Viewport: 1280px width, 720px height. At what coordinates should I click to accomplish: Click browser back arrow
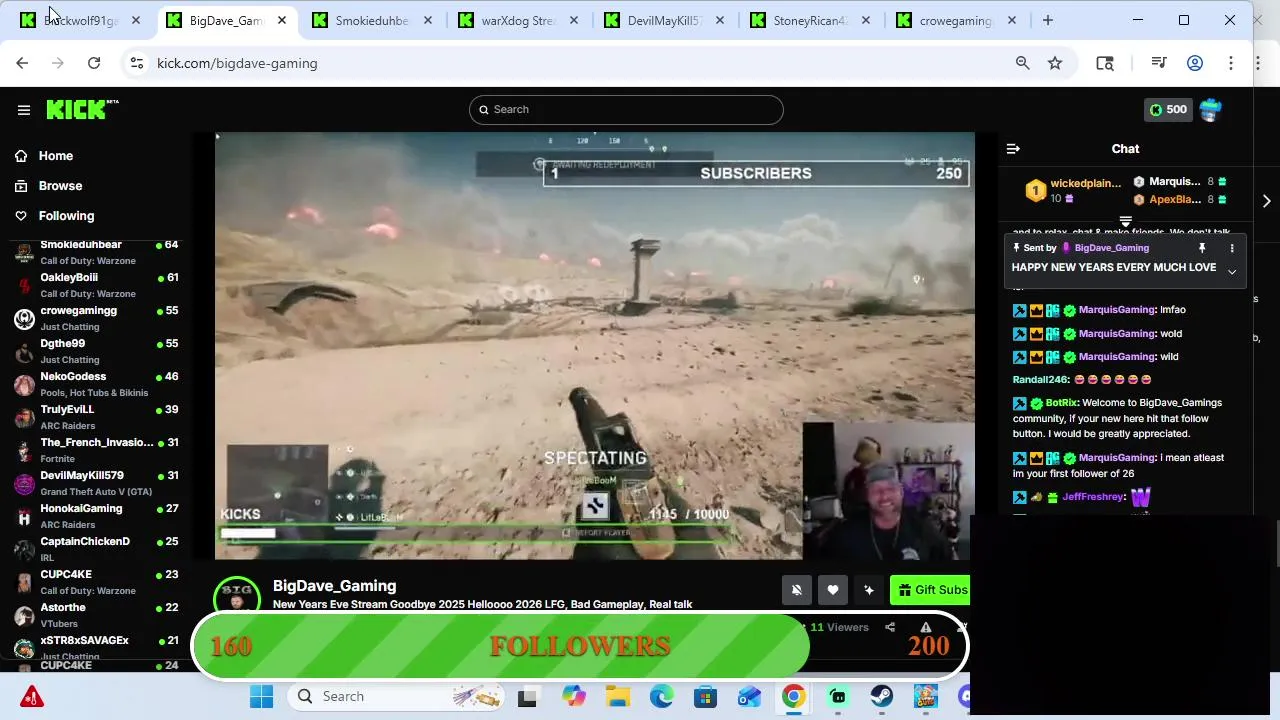pos(22,63)
